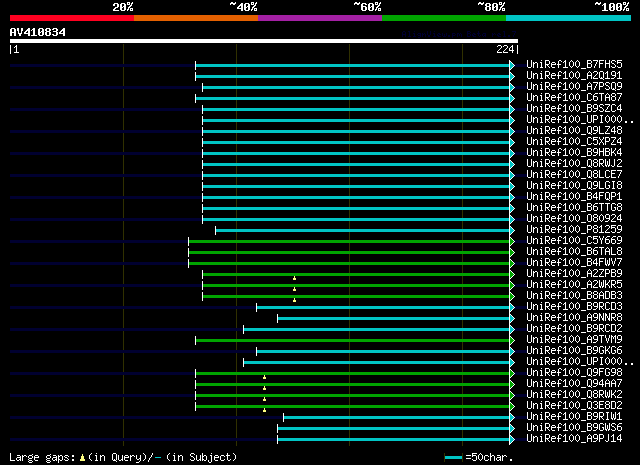Click the white query sequence bar
This screenshot has height=465, width=640.
(264, 41)
